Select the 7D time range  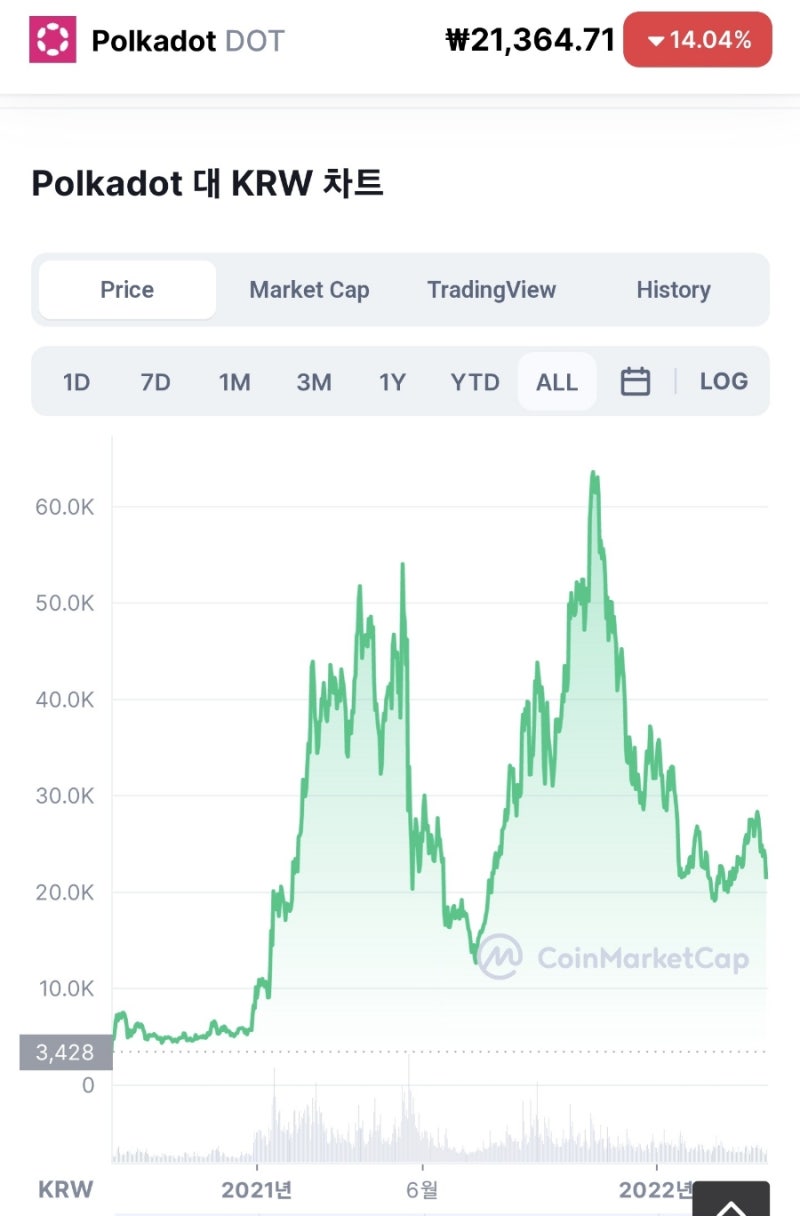click(155, 382)
